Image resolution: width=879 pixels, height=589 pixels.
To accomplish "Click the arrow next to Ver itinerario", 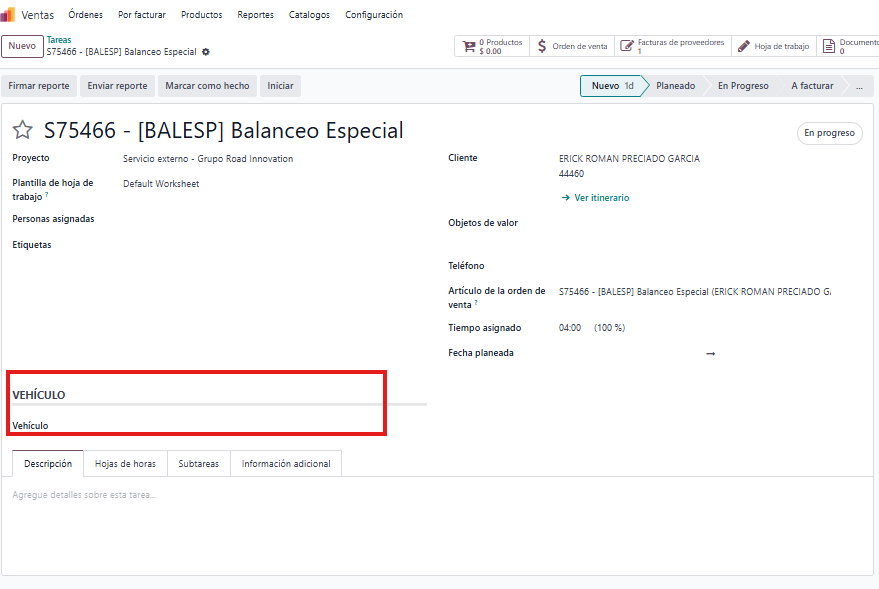I will click(x=565, y=198).
